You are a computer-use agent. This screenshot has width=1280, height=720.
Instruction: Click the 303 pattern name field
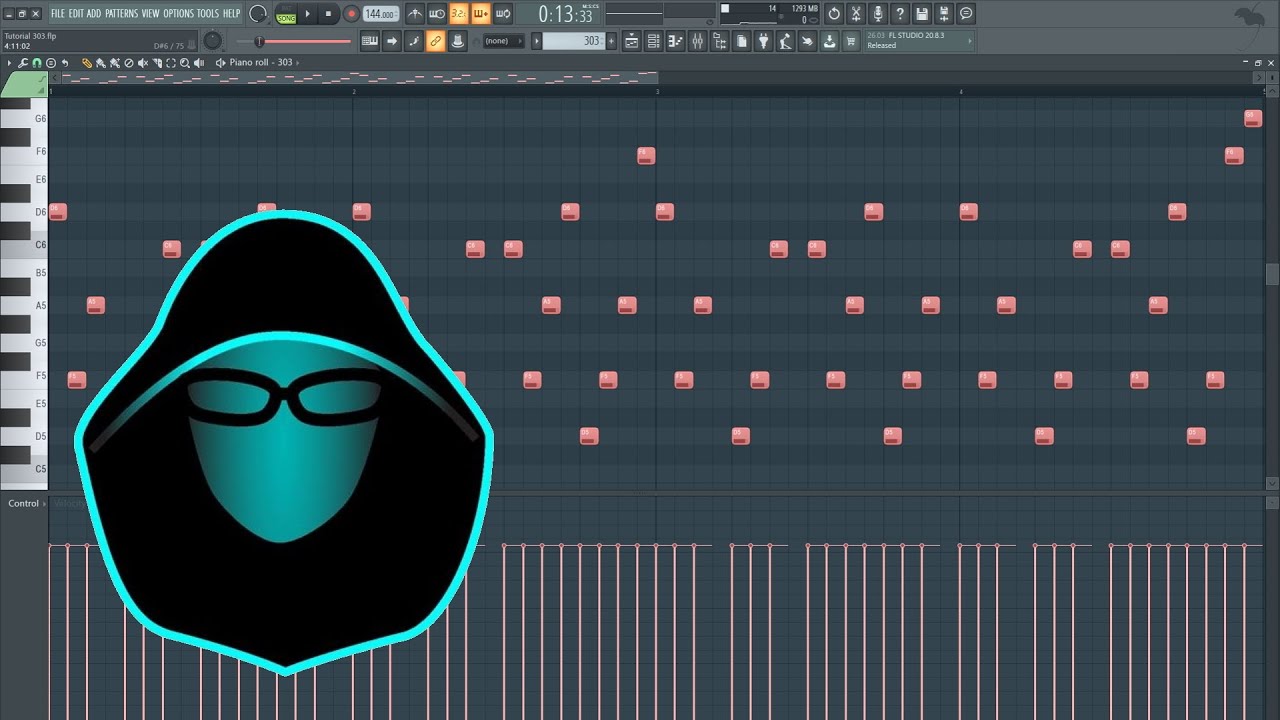click(574, 41)
